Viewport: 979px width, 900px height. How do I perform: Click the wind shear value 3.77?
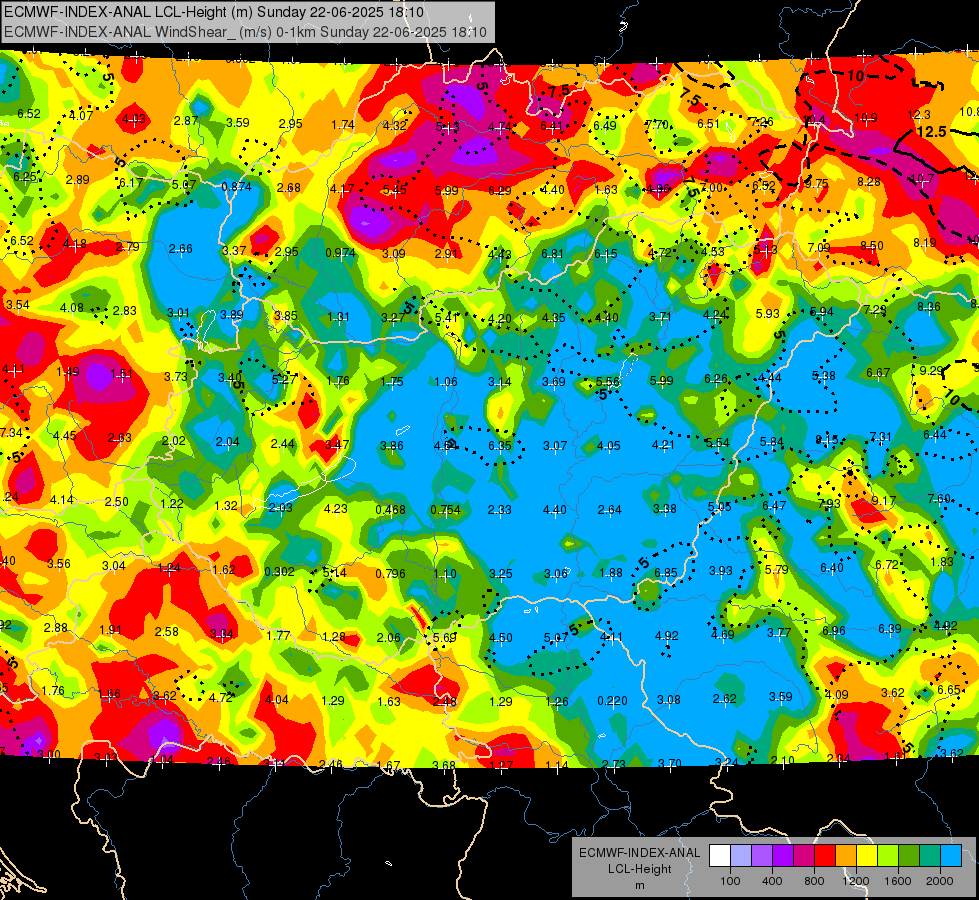point(779,633)
